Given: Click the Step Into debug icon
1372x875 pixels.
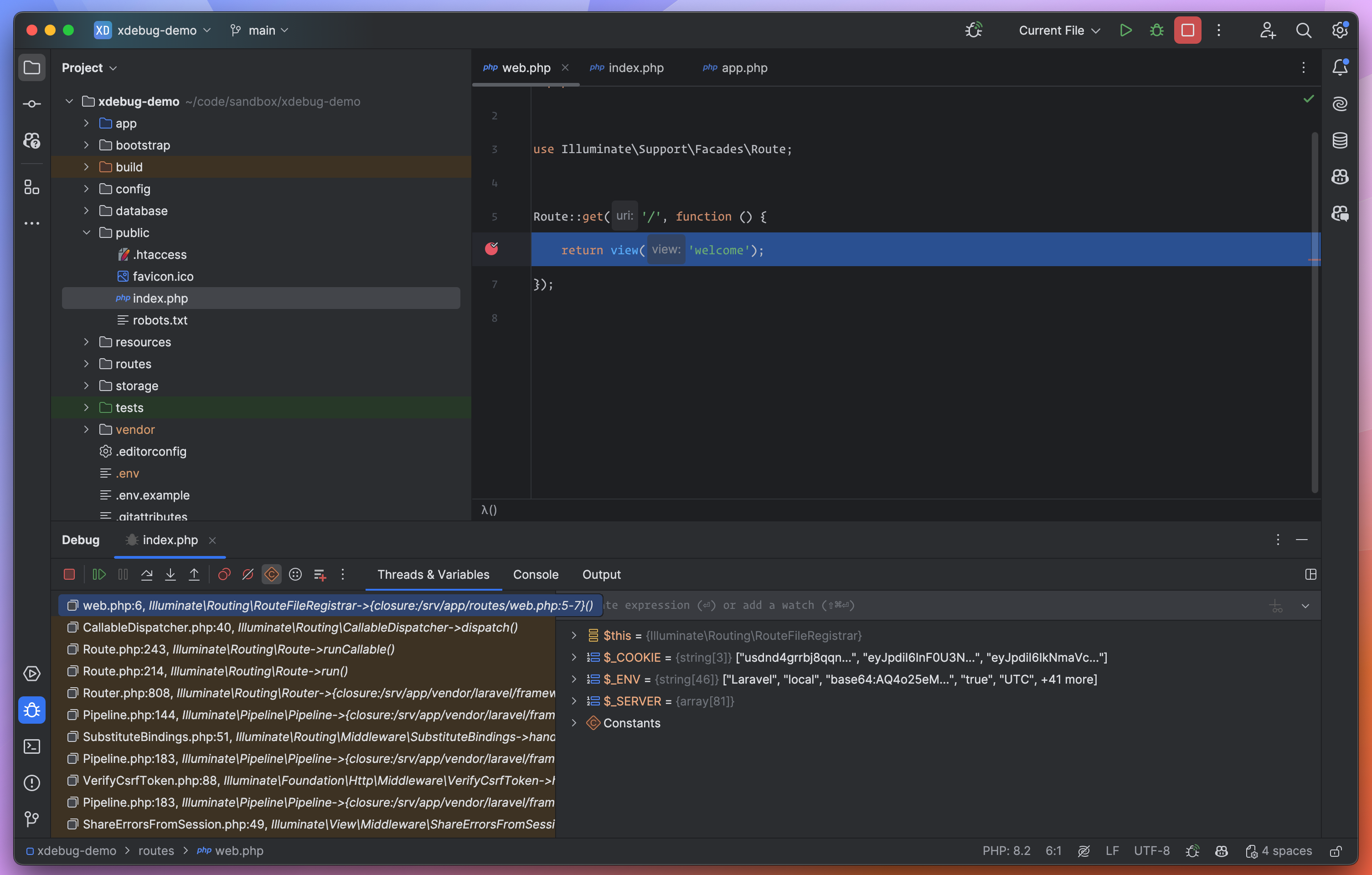Looking at the screenshot, I should click(170, 574).
